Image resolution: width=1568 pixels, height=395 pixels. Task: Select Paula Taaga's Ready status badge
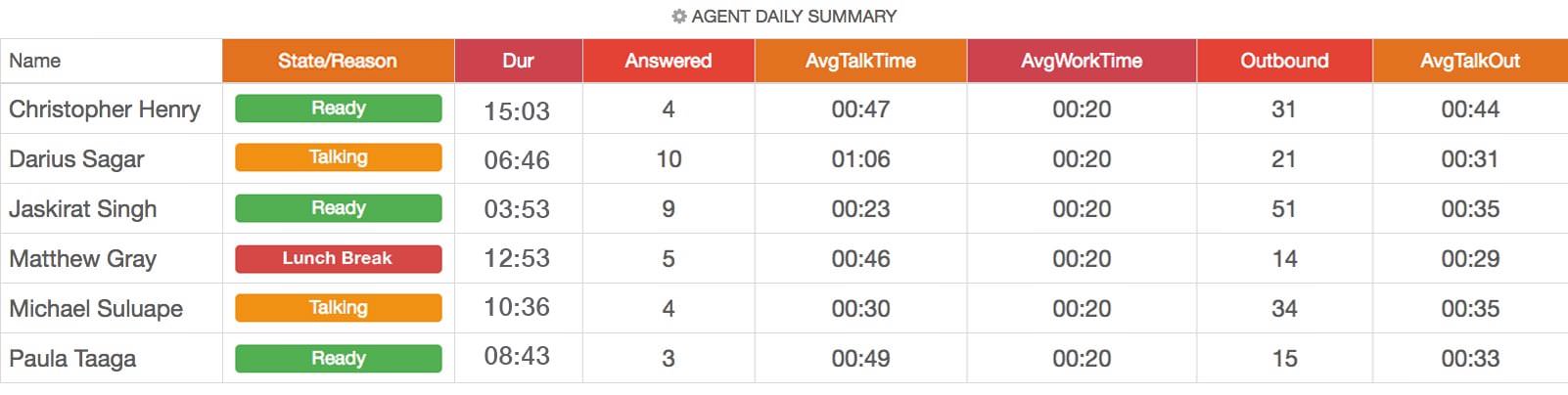point(339,359)
